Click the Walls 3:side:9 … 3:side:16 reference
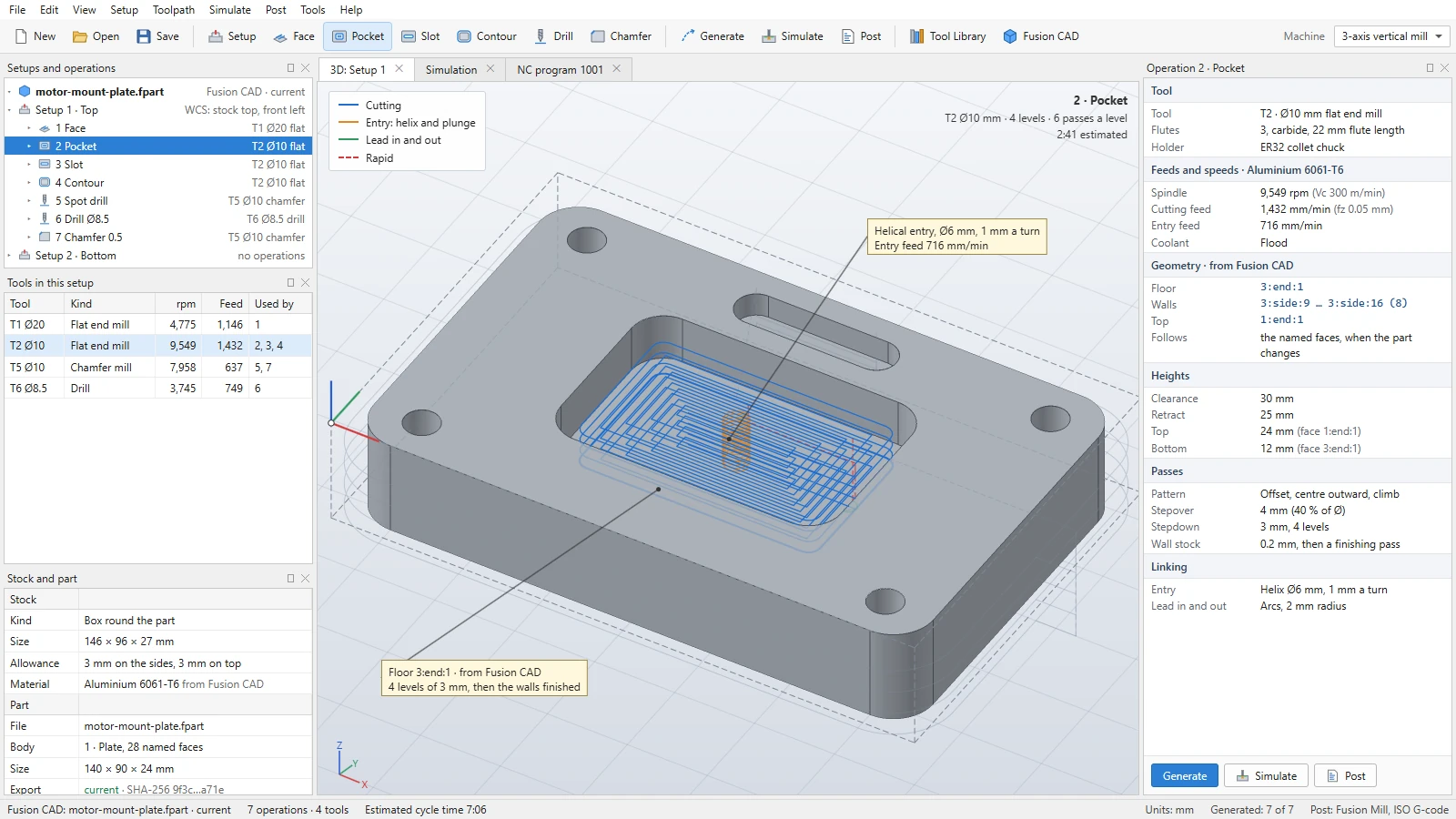Image resolution: width=1456 pixels, height=819 pixels. point(1333,304)
